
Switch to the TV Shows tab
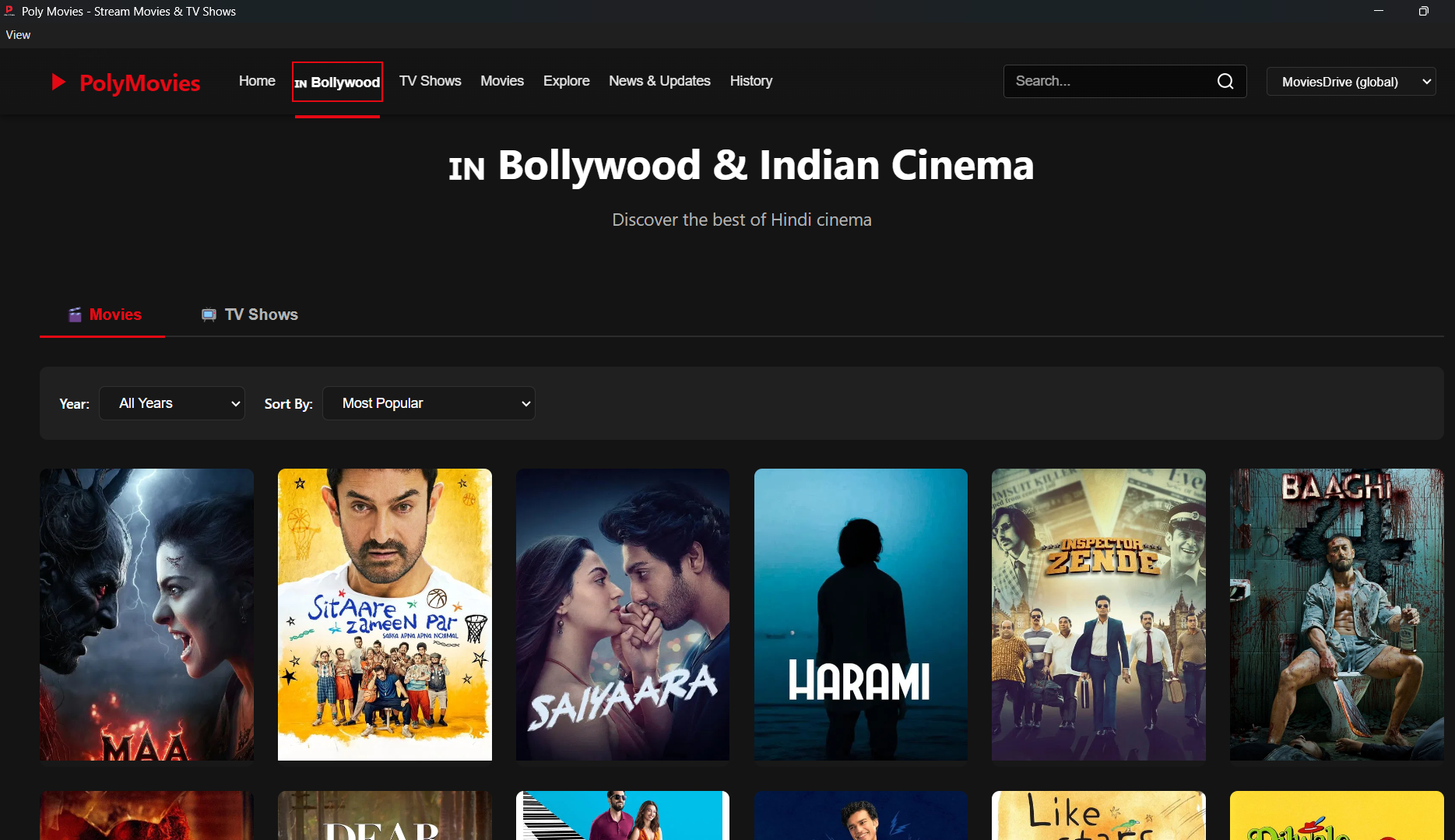click(x=251, y=315)
